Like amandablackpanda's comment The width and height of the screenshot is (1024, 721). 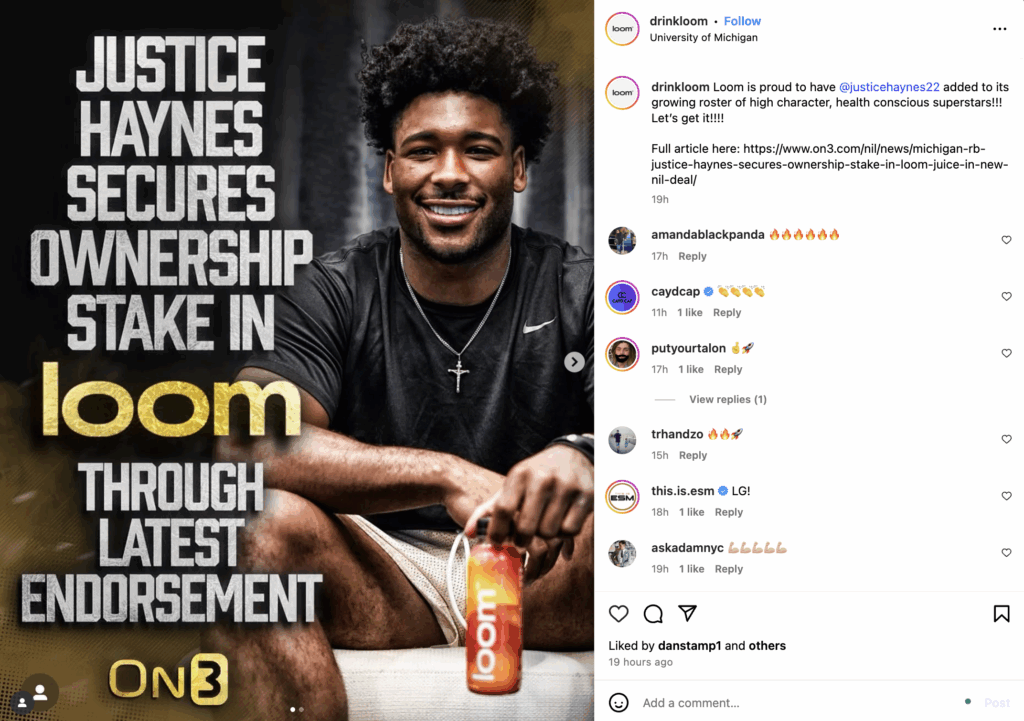[1006, 240]
